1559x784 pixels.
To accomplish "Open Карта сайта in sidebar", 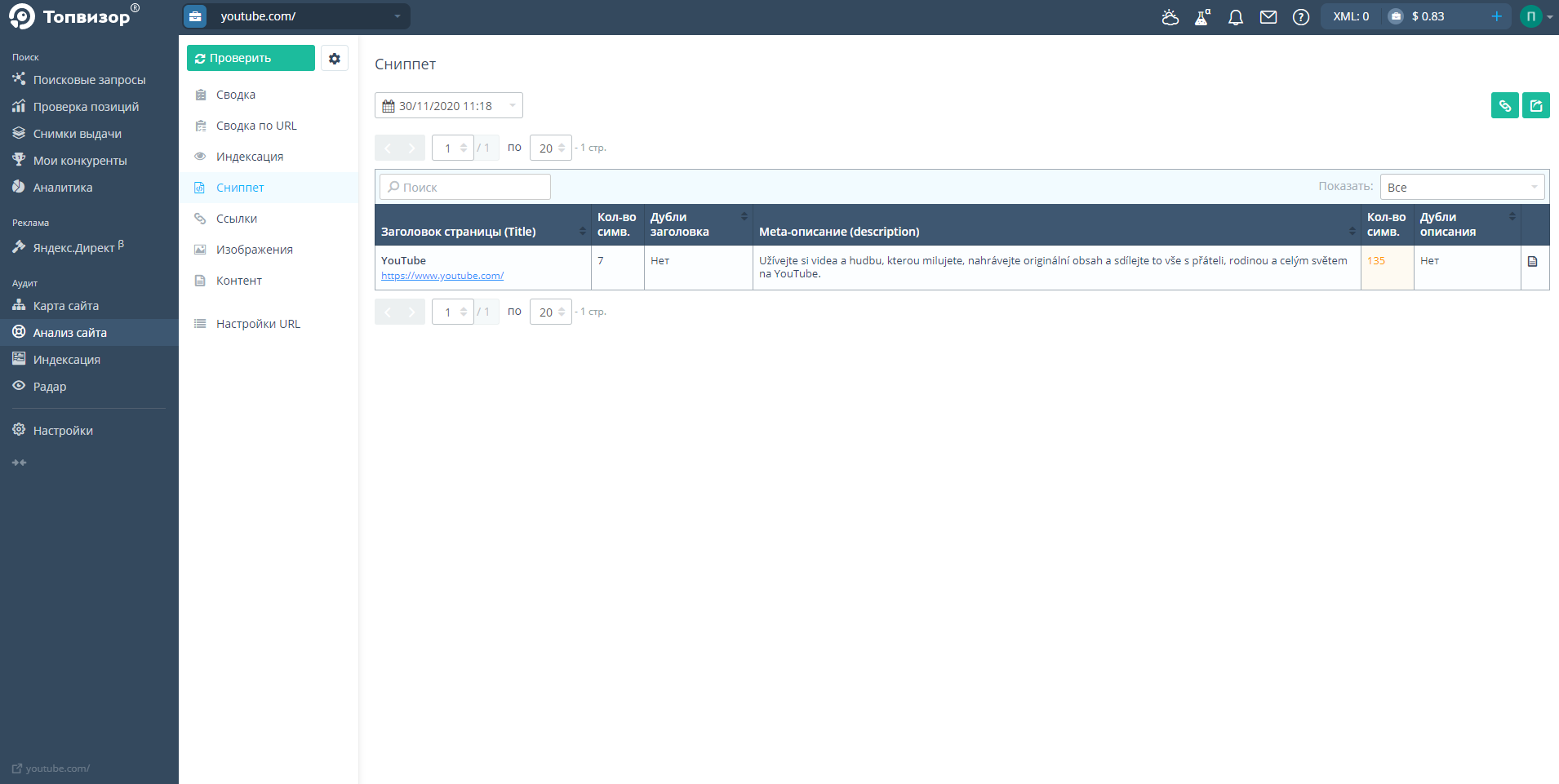I will point(89,306).
